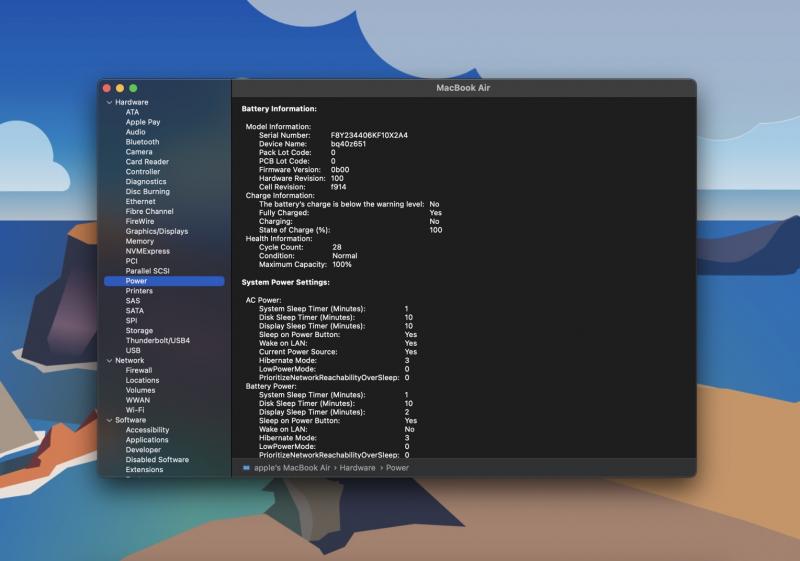800x561 pixels.
Task: Open Developer under Software
Action: [x=143, y=450]
